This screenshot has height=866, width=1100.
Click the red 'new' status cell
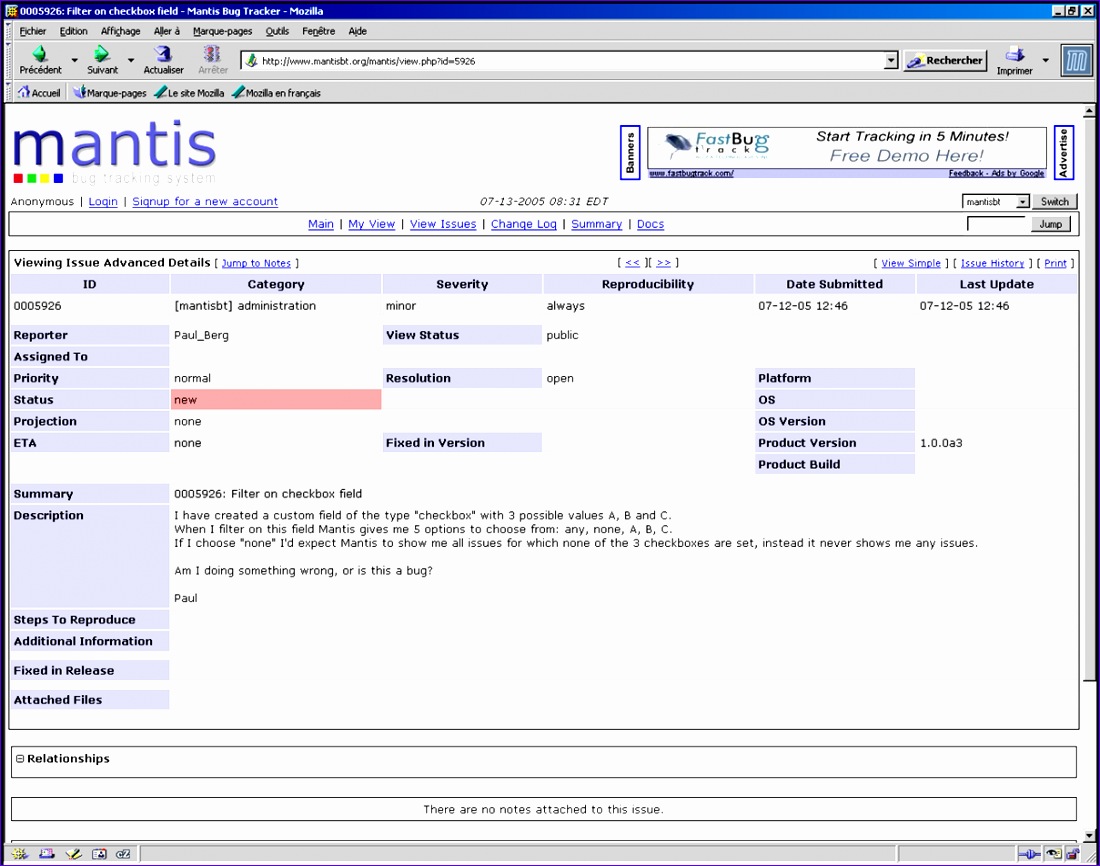click(276, 400)
